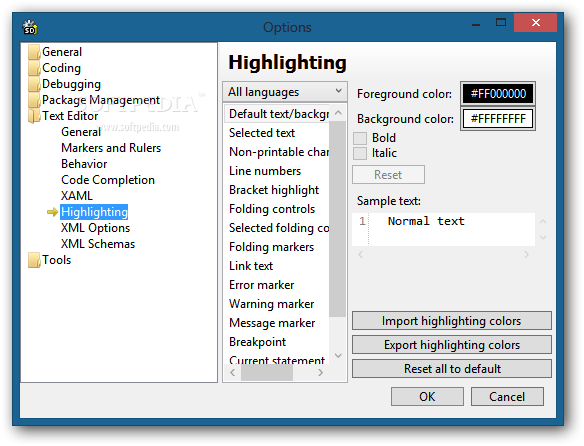
Task: Select Warning marker entry
Action: [x=277, y=304]
